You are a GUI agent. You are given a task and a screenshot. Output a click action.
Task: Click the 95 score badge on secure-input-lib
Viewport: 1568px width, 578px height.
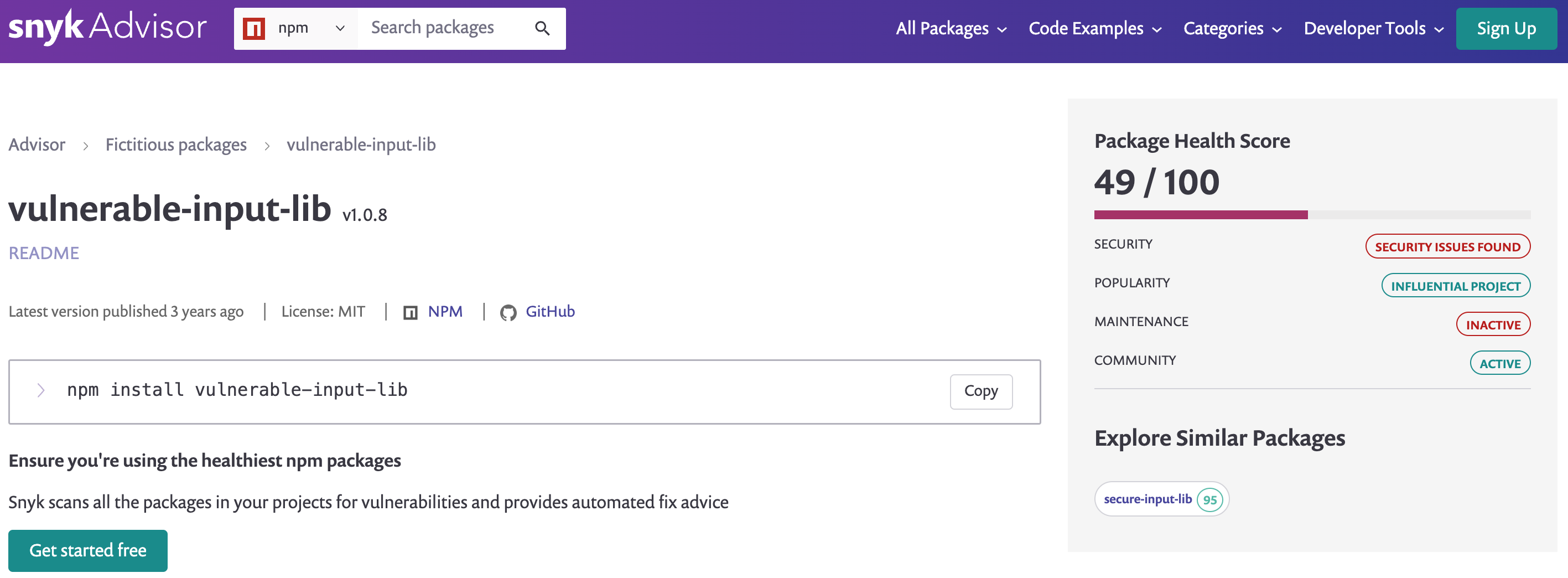click(x=1209, y=499)
